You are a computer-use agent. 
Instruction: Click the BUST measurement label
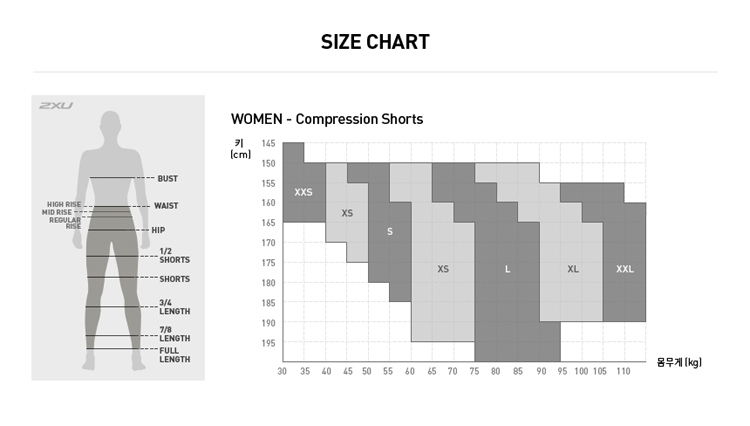click(x=167, y=179)
